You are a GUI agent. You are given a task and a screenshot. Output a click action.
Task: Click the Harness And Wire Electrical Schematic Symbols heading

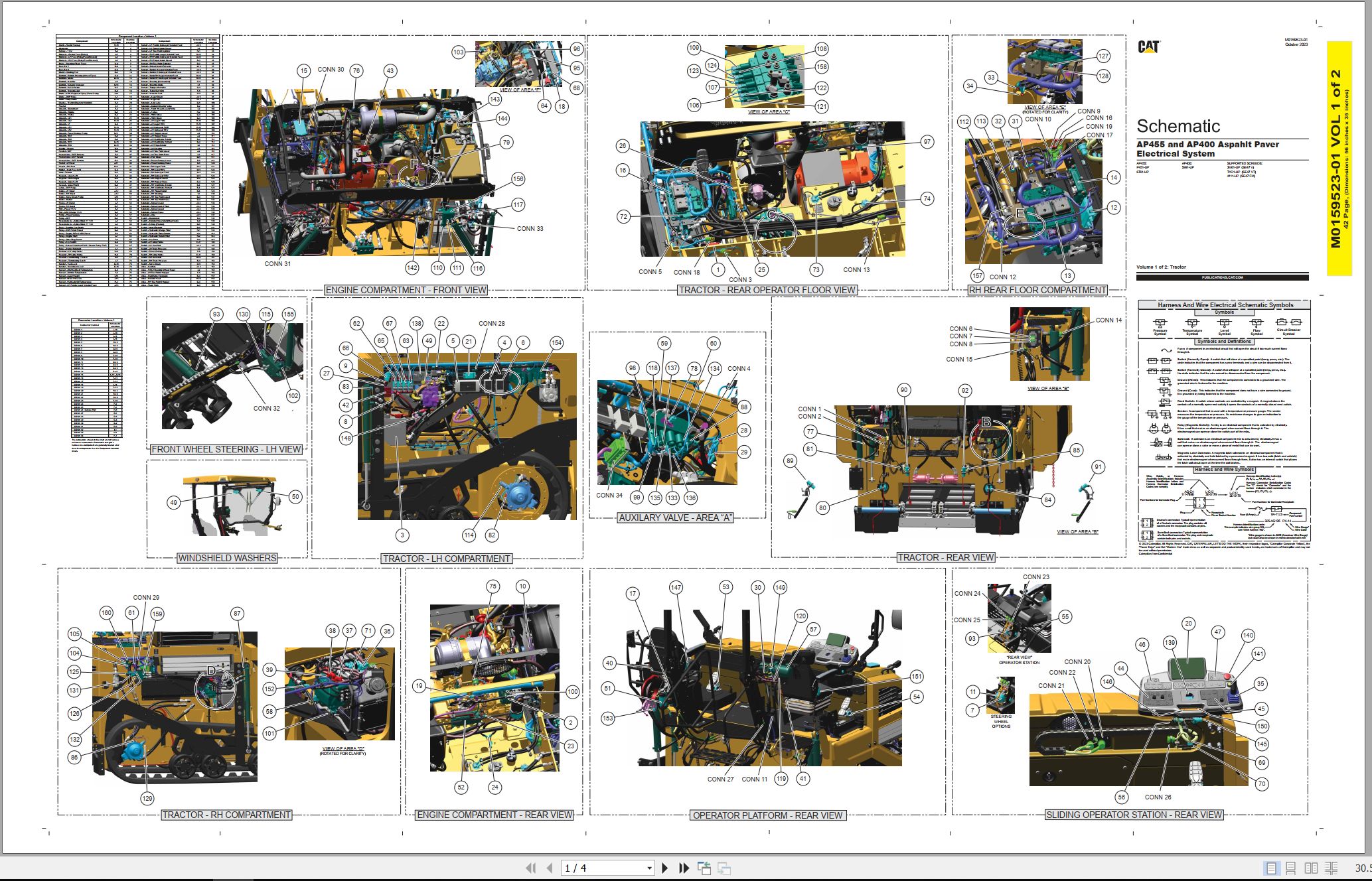pos(1225,305)
